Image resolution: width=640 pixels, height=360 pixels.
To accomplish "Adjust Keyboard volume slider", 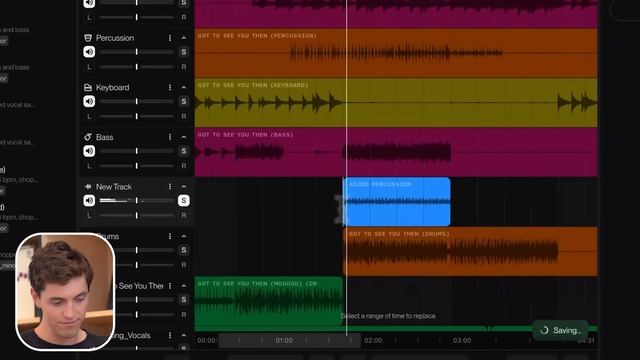I will pyautogui.click(x=137, y=101).
